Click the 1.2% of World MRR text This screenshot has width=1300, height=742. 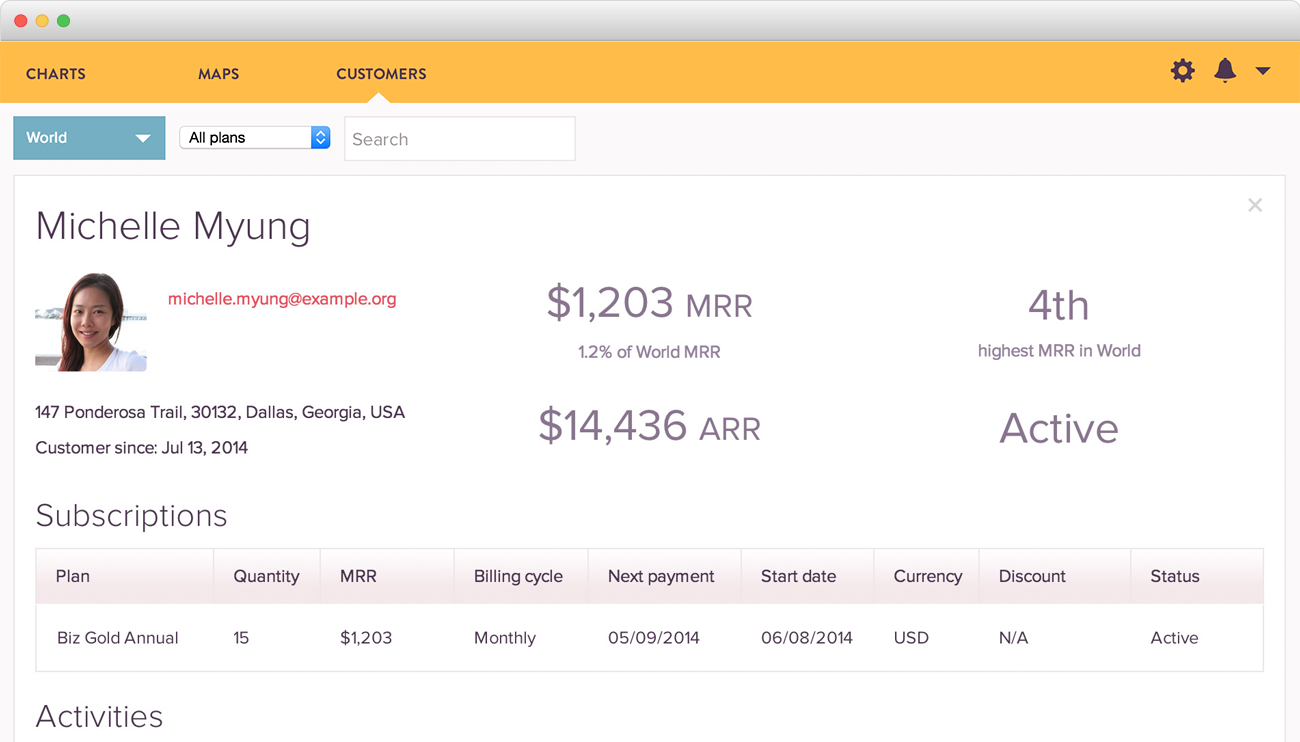[x=649, y=352]
